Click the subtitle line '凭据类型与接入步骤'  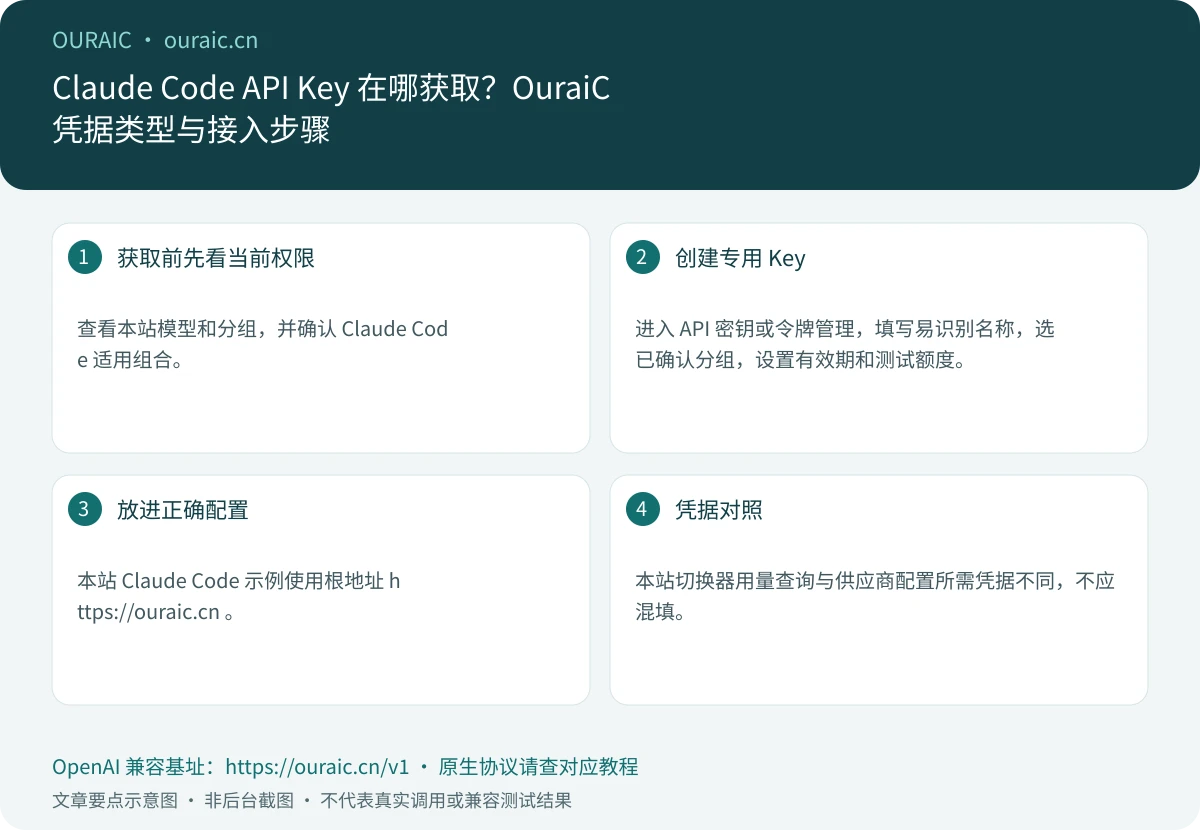pos(191,130)
